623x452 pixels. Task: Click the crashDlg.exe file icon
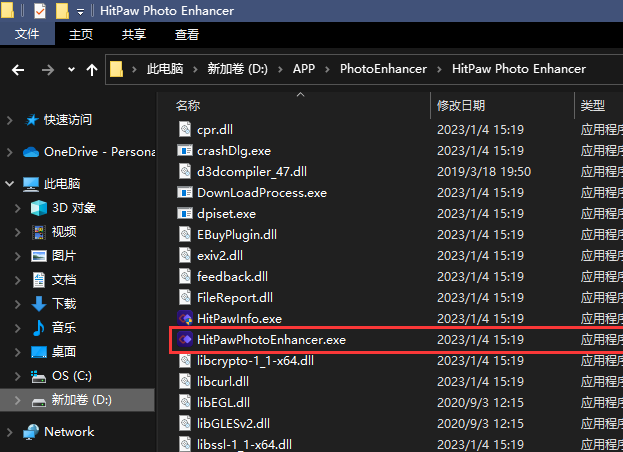(x=185, y=151)
